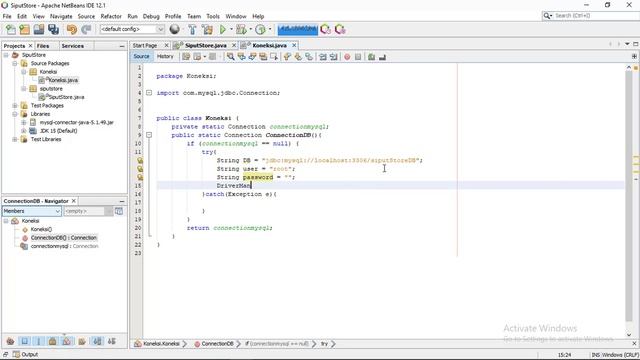Click the Profile Project clock icon
This screenshot has height=360, width=640.
[x=260, y=29]
